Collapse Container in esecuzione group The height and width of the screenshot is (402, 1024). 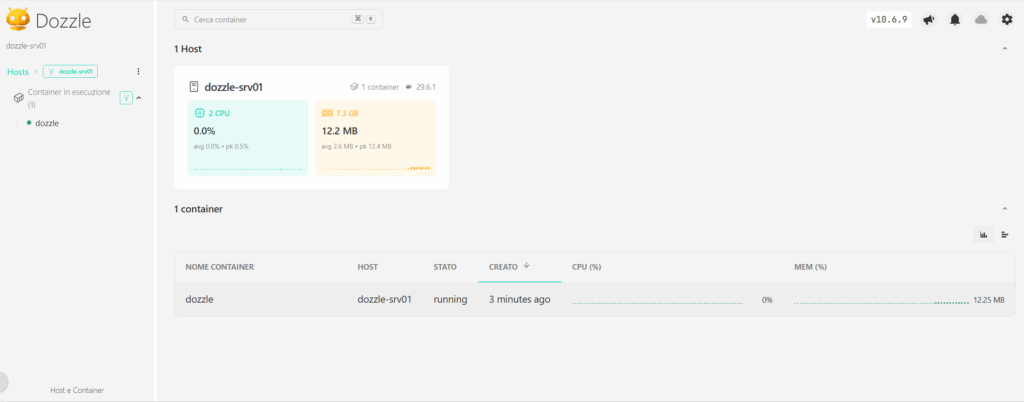[138, 98]
